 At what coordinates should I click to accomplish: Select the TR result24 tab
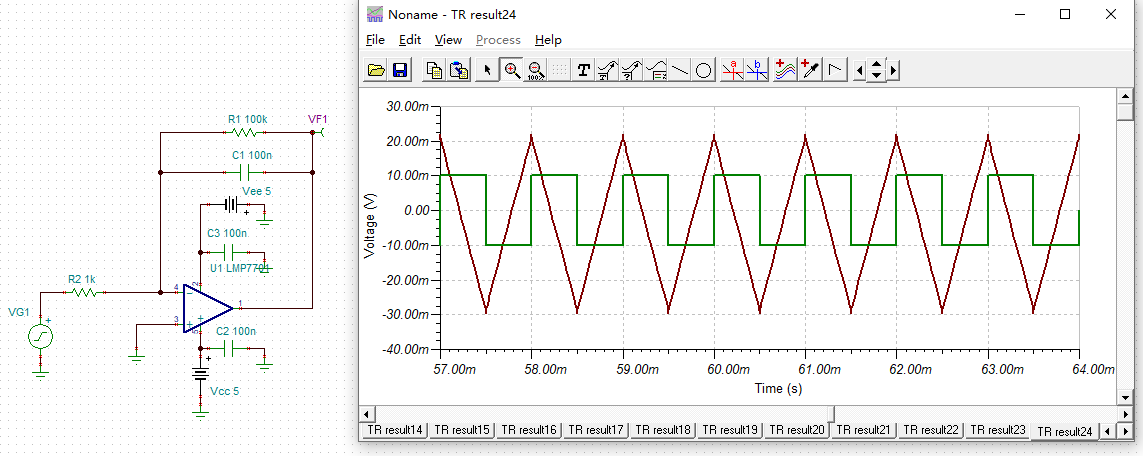point(1065,431)
